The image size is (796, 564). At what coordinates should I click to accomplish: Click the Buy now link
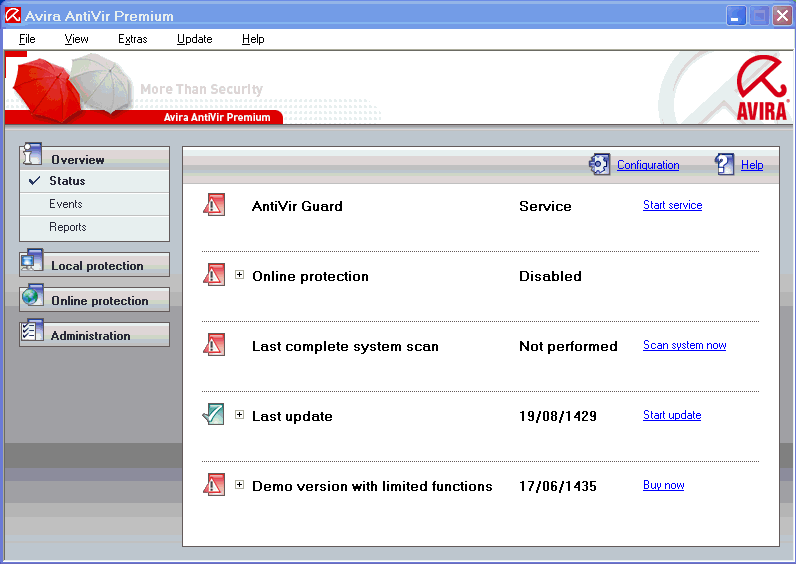click(663, 485)
